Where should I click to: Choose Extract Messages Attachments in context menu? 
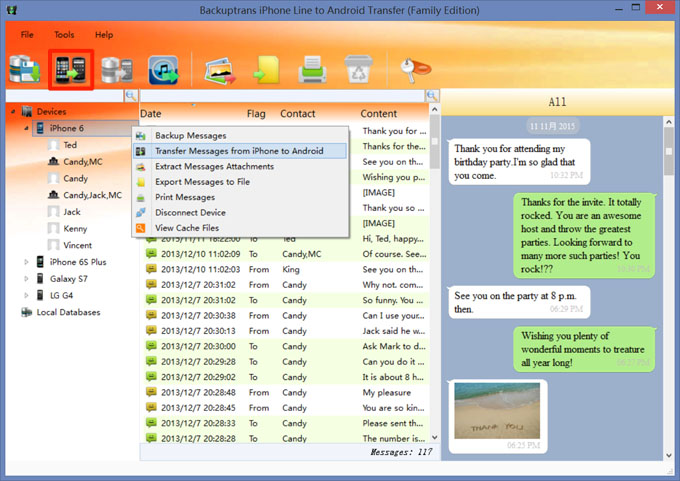240,167
